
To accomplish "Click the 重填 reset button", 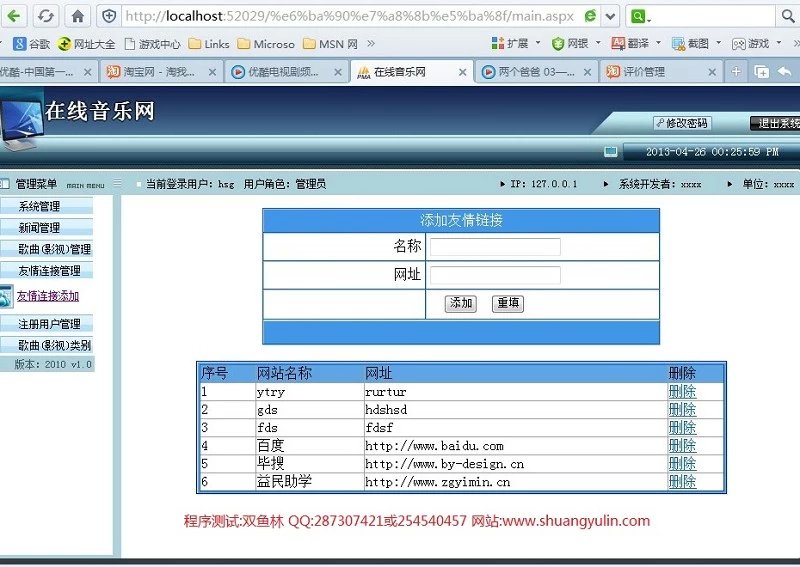I will [508, 304].
